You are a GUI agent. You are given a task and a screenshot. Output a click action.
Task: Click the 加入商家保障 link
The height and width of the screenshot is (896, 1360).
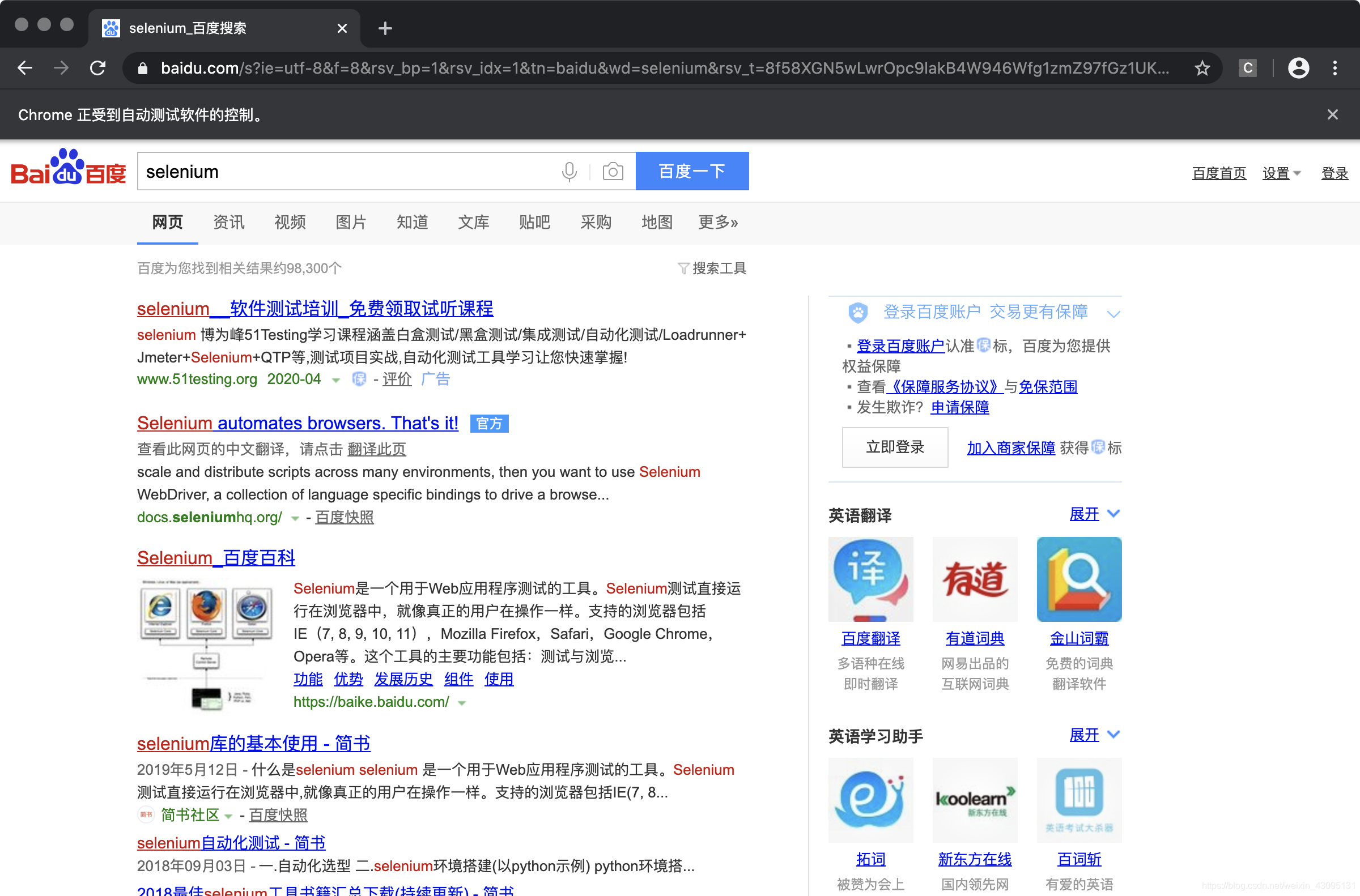click(x=1011, y=448)
